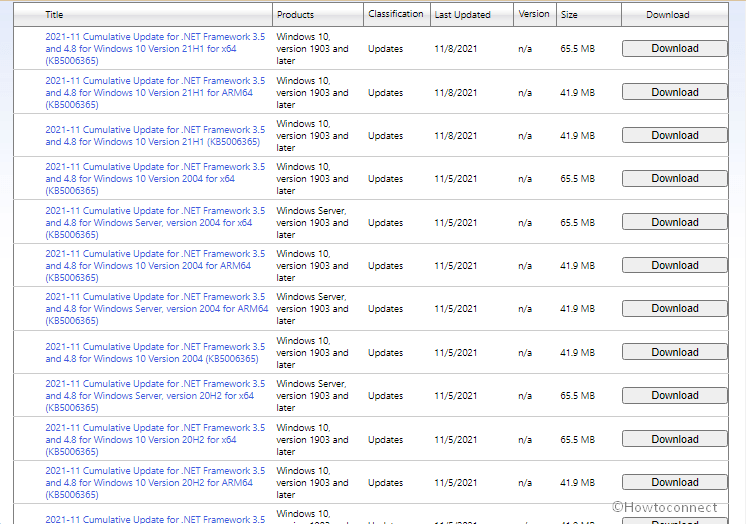The image size is (746, 524).
Task: Open title link for Windows 10 20H2 x64
Action: pos(154,439)
